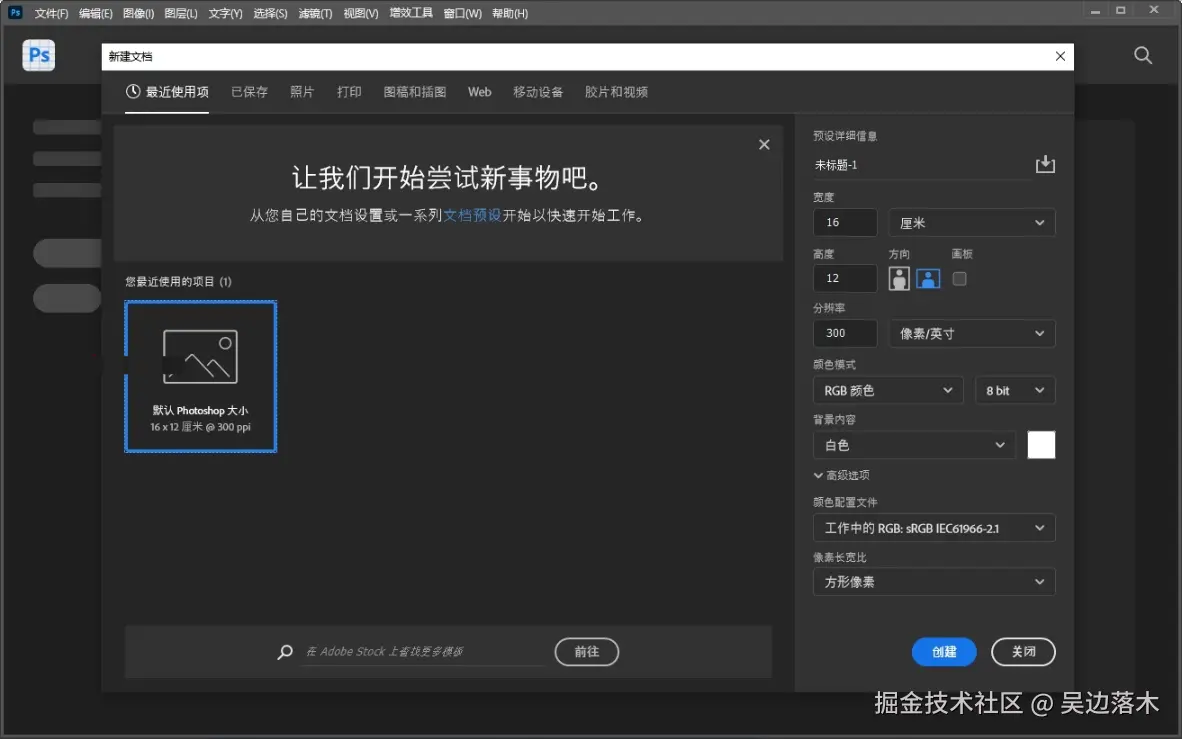Enable the 画板 artboard checkbox
This screenshot has width=1182, height=739.
[959, 278]
